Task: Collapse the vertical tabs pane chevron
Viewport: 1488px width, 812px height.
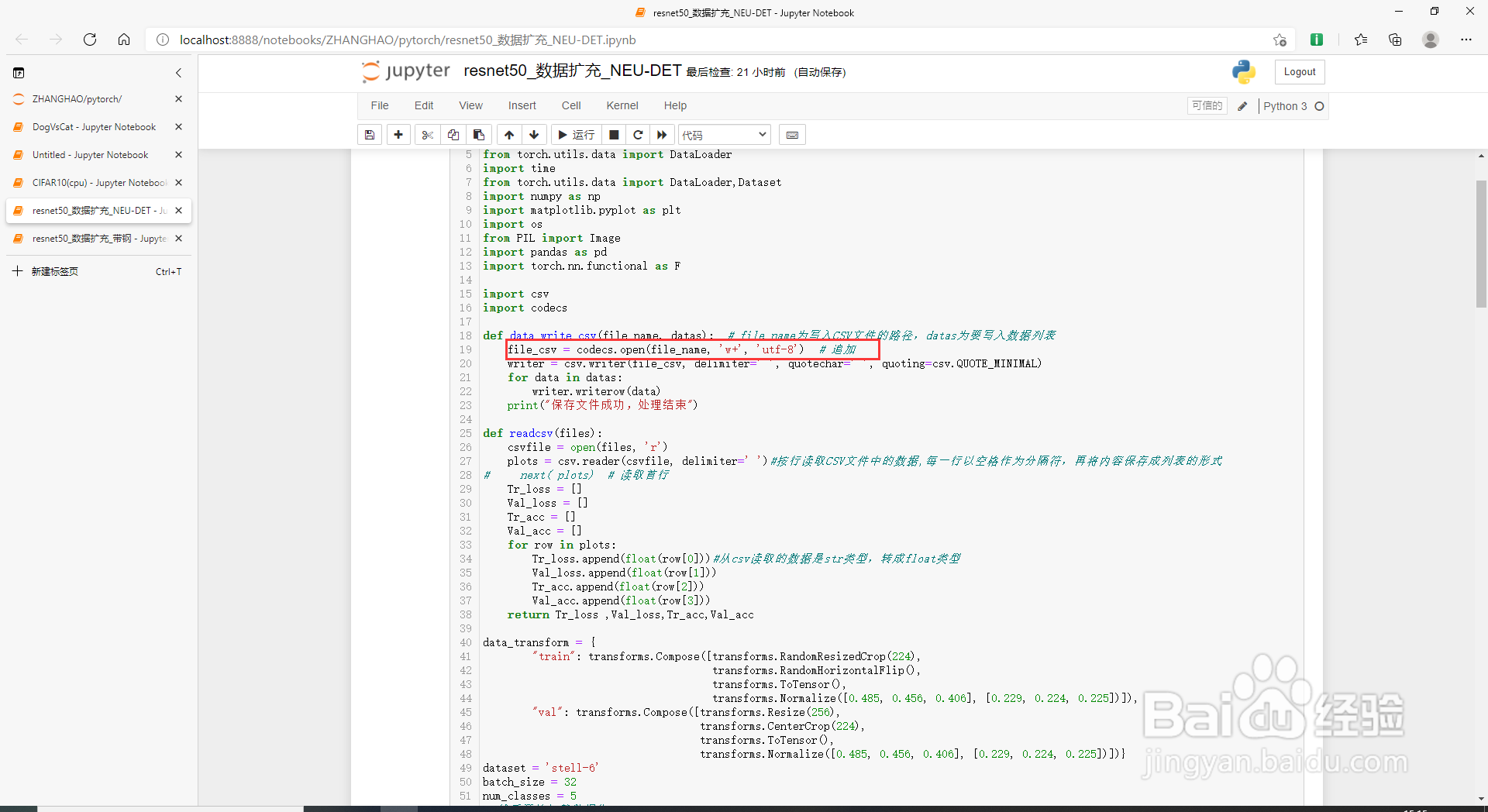Action: pyautogui.click(x=178, y=73)
